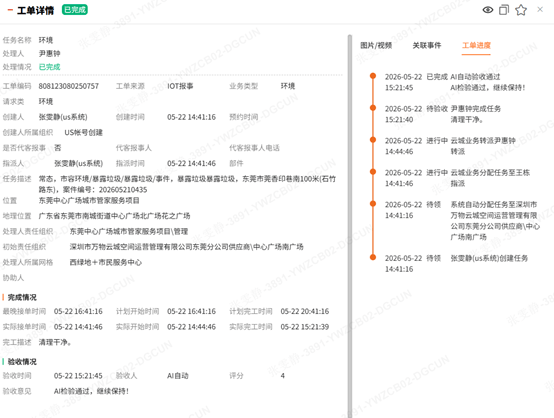The width and height of the screenshot is (554, 418).
Task: Click handler name 尹惠钟
Action: [x=49, y=53]
